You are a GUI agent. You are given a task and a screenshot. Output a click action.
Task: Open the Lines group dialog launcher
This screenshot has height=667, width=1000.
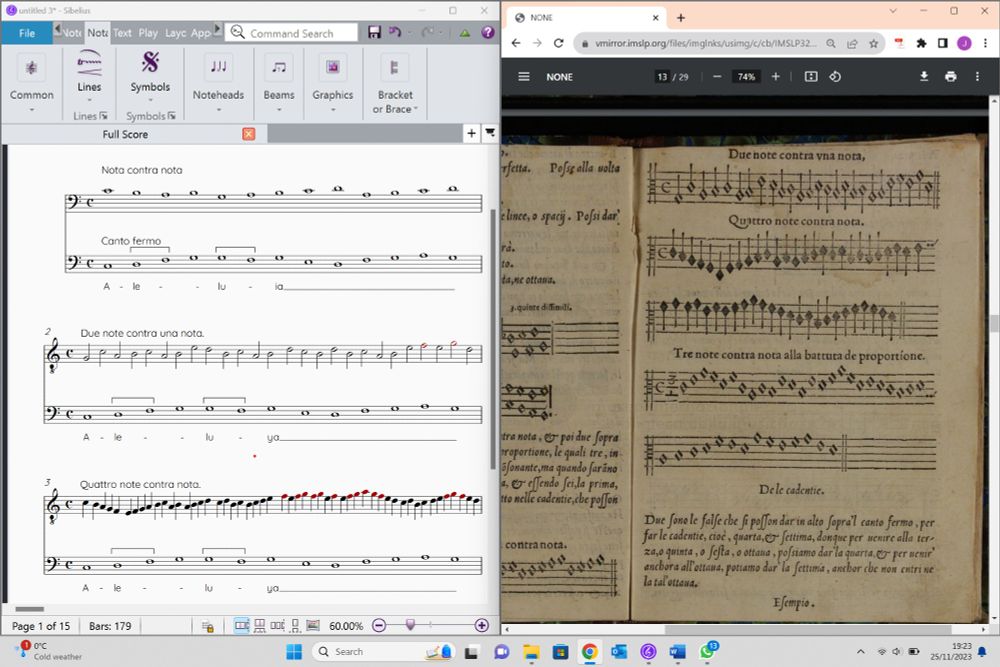click(x=104, y=117)
